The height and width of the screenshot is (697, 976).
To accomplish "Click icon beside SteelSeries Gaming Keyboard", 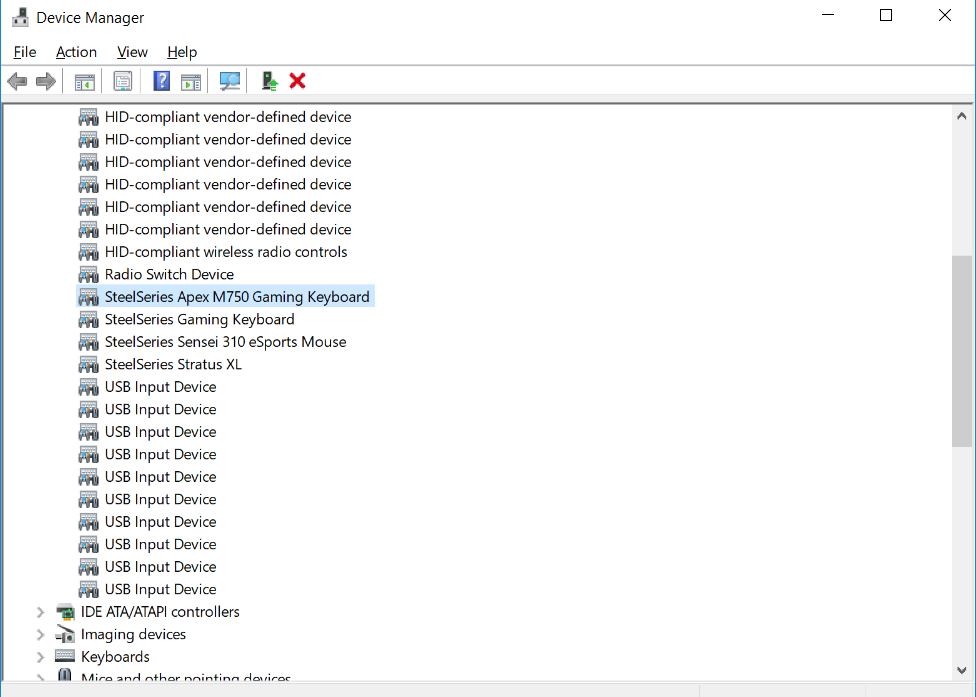I will [88, 320].
